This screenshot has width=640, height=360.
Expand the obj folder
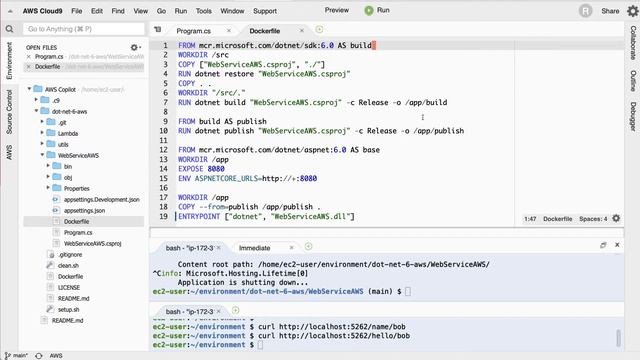[x=48, y=177]
